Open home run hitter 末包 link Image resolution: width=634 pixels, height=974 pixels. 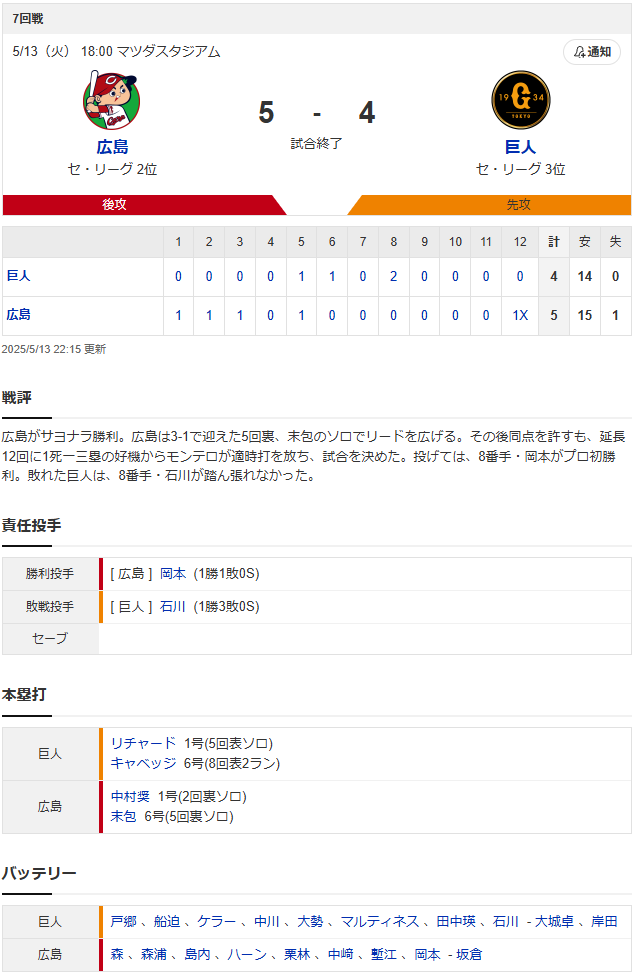[124, 816]
